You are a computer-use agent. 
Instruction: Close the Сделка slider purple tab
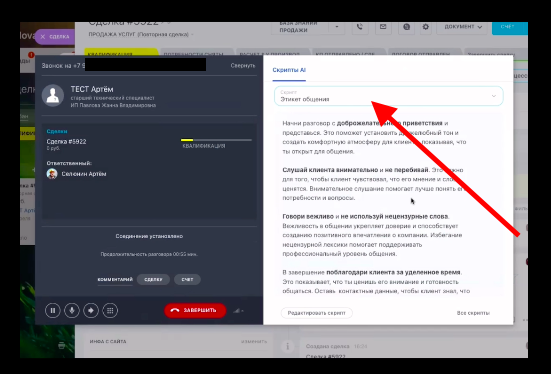pyautogui.click(x=55, y=37)
